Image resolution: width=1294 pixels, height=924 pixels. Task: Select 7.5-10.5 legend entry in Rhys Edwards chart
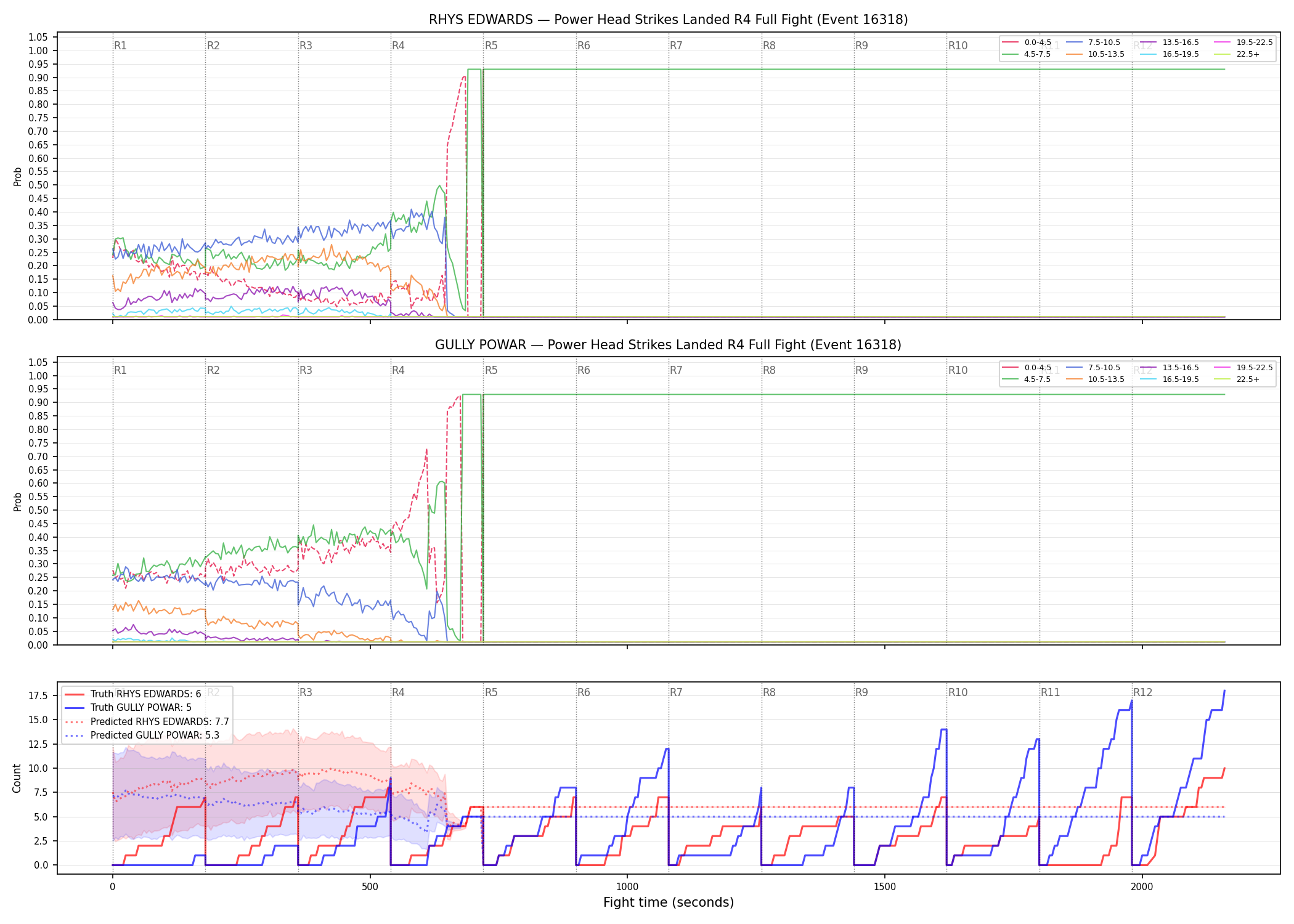point(1093,43)
